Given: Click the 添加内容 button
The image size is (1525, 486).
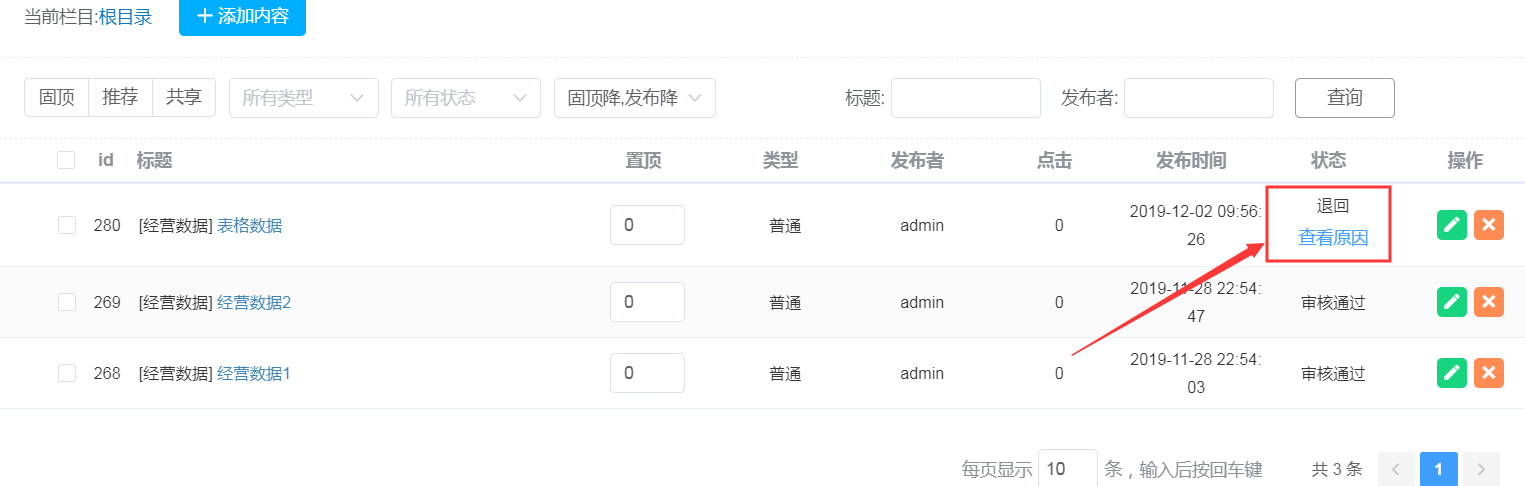Looking at the screenshot, I should pos(242,17).
